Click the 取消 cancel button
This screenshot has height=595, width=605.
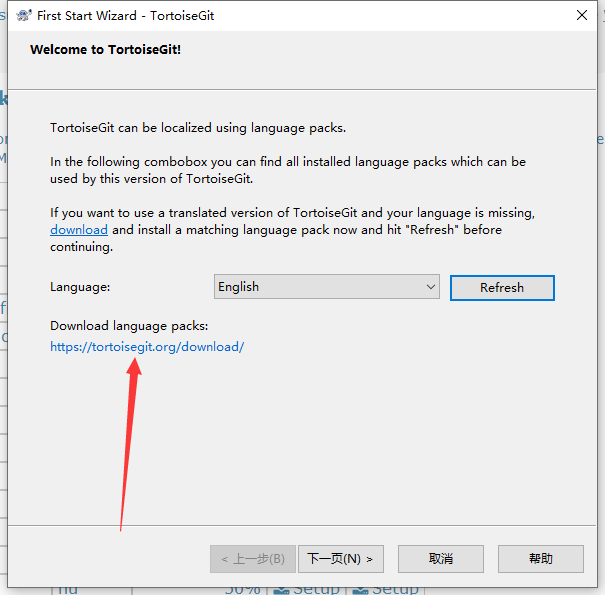(441, 559)
